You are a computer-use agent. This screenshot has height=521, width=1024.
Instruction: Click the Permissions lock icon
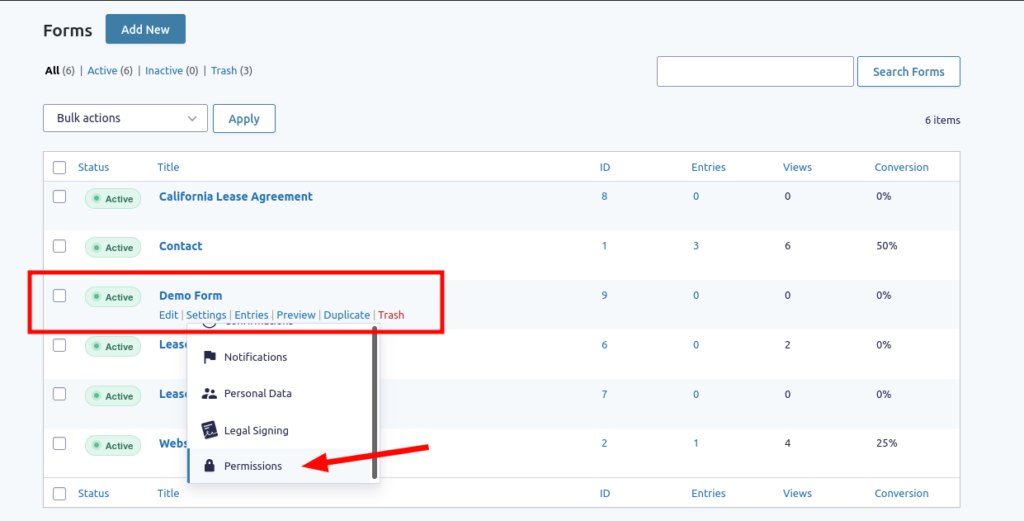coord(209,466)
